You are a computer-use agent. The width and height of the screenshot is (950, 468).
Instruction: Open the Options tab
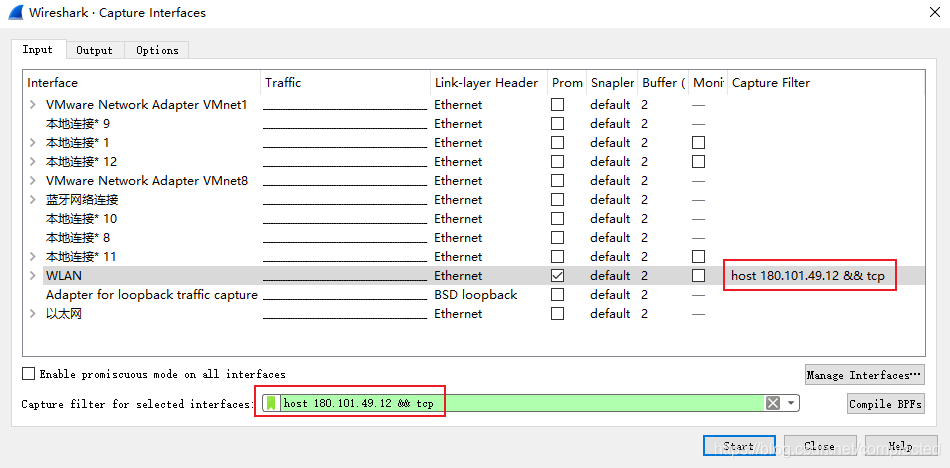click(158, 50)
